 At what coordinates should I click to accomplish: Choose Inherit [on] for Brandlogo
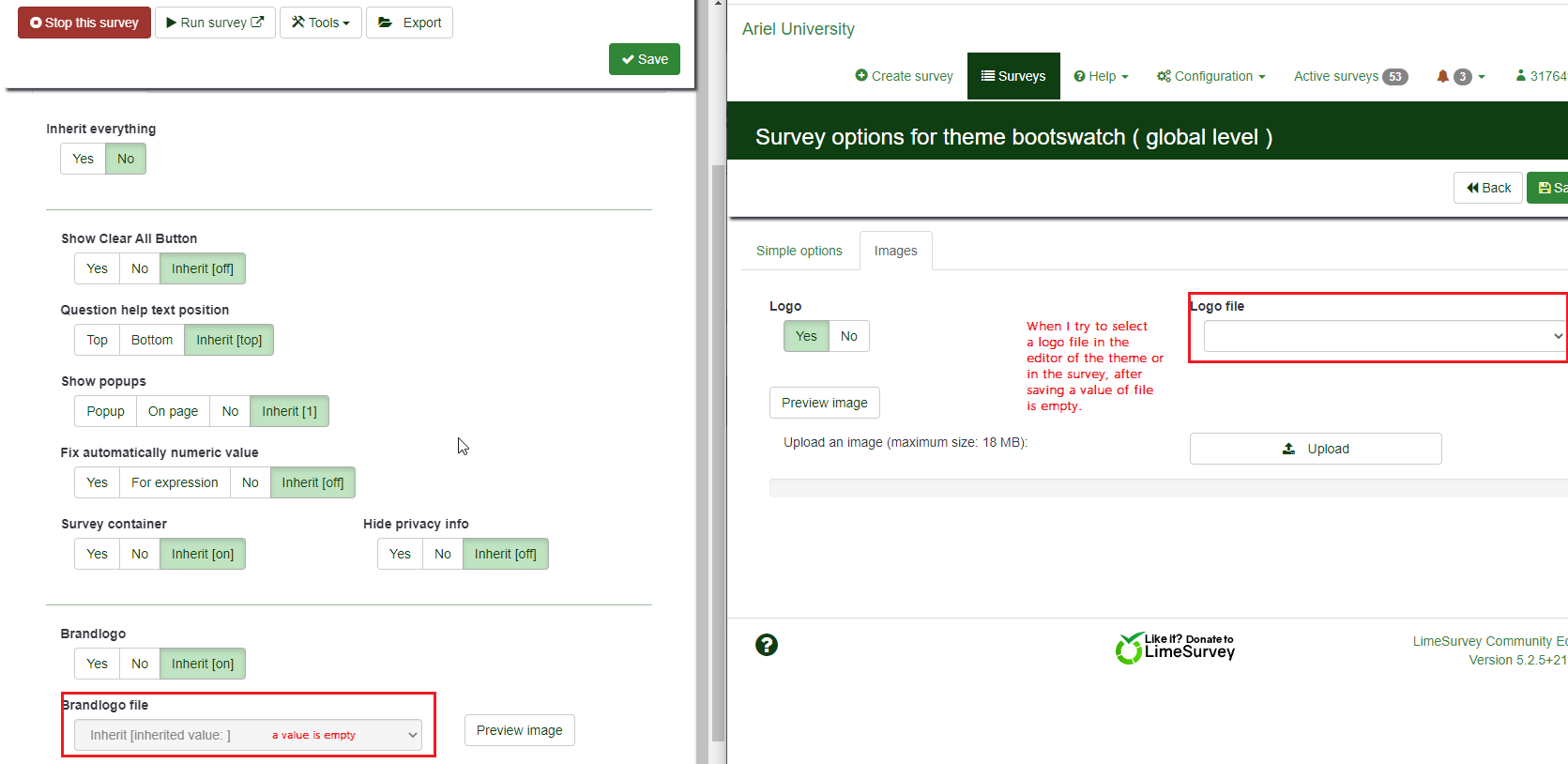[x=203, y=664]
